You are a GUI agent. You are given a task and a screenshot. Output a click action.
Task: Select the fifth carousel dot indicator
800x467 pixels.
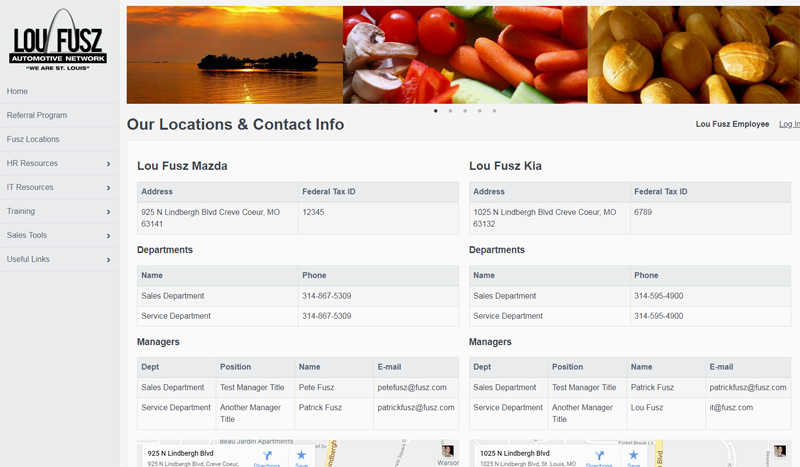(x=494, y=111)
